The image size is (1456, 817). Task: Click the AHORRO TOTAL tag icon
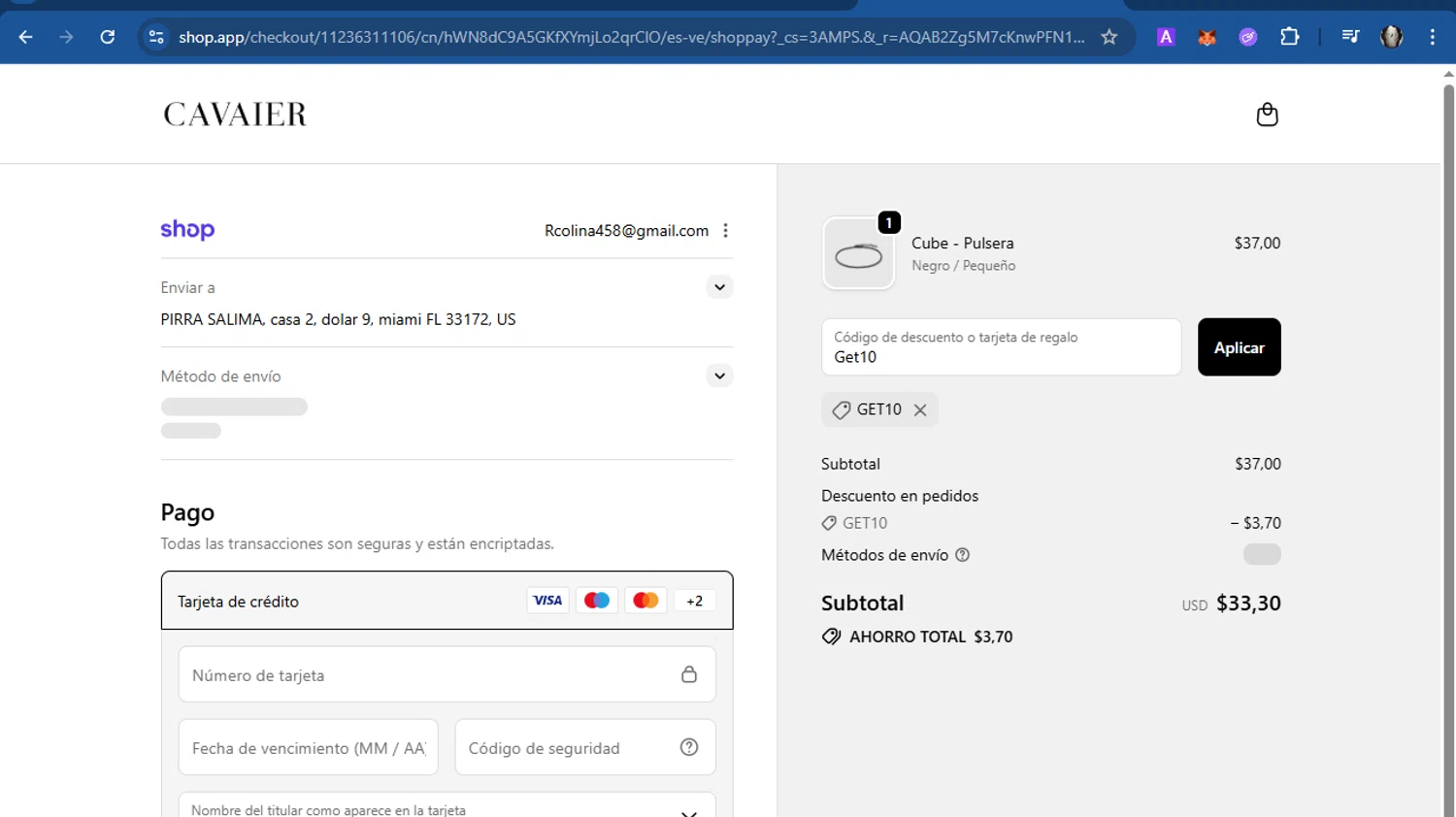831,637
